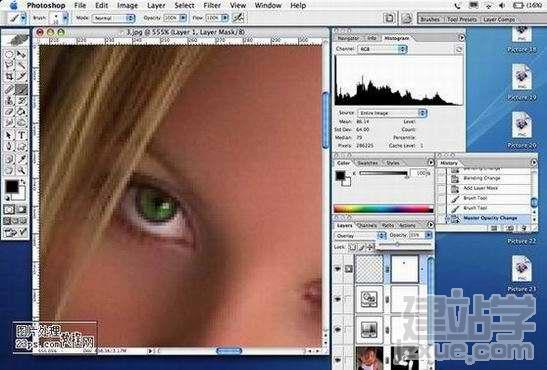Open histogram Channel dropdown

point(383,49)
